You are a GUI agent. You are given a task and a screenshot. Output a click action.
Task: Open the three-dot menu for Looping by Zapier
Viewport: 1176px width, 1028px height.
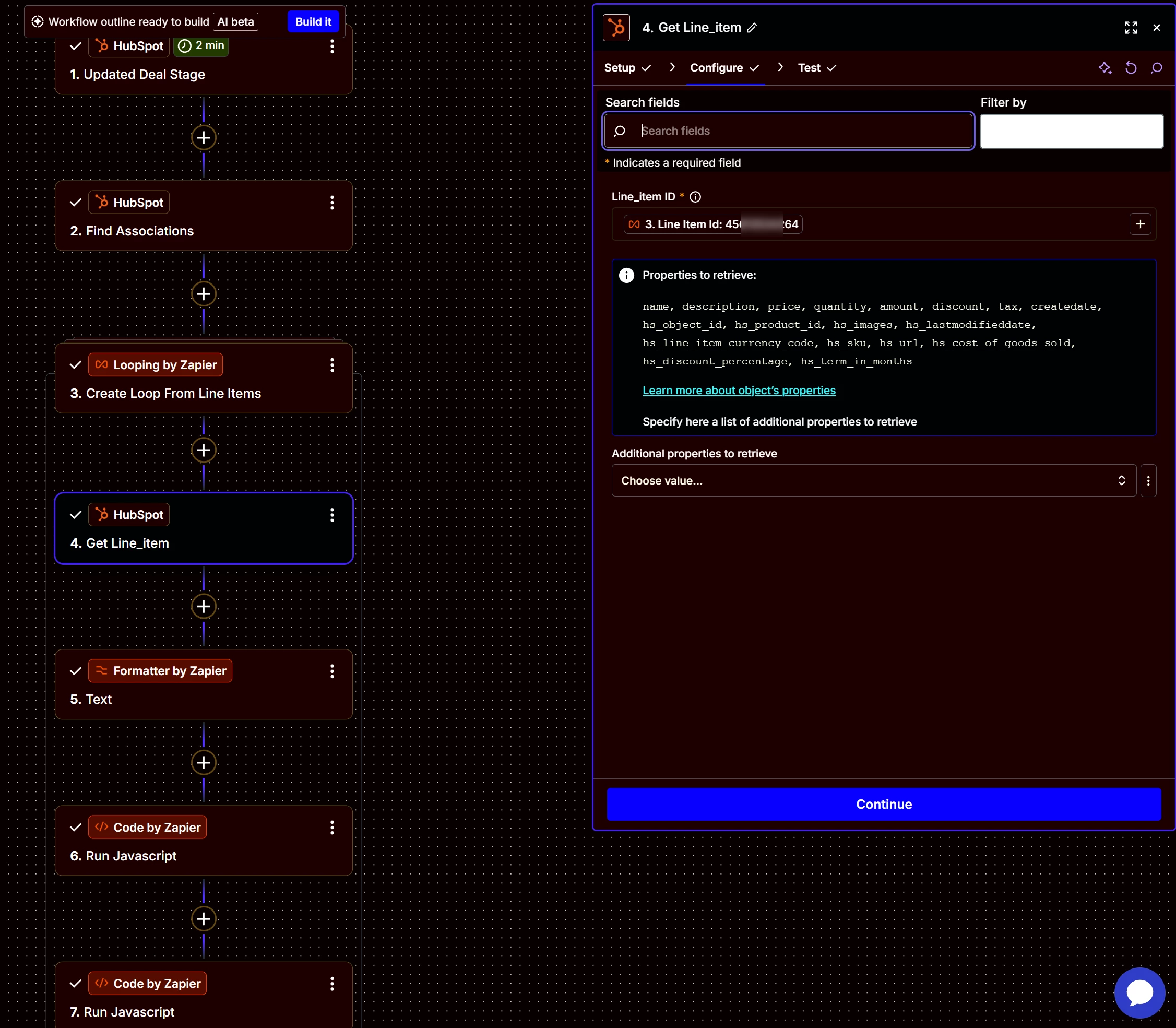(332, 365)
